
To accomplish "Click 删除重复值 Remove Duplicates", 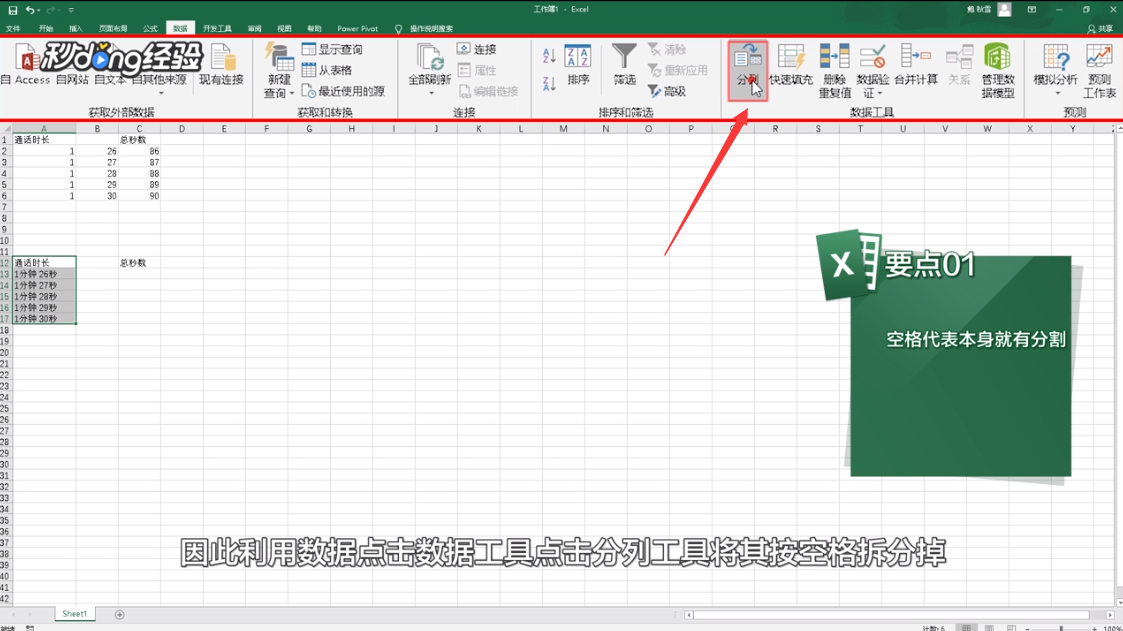I will point(834,71).
